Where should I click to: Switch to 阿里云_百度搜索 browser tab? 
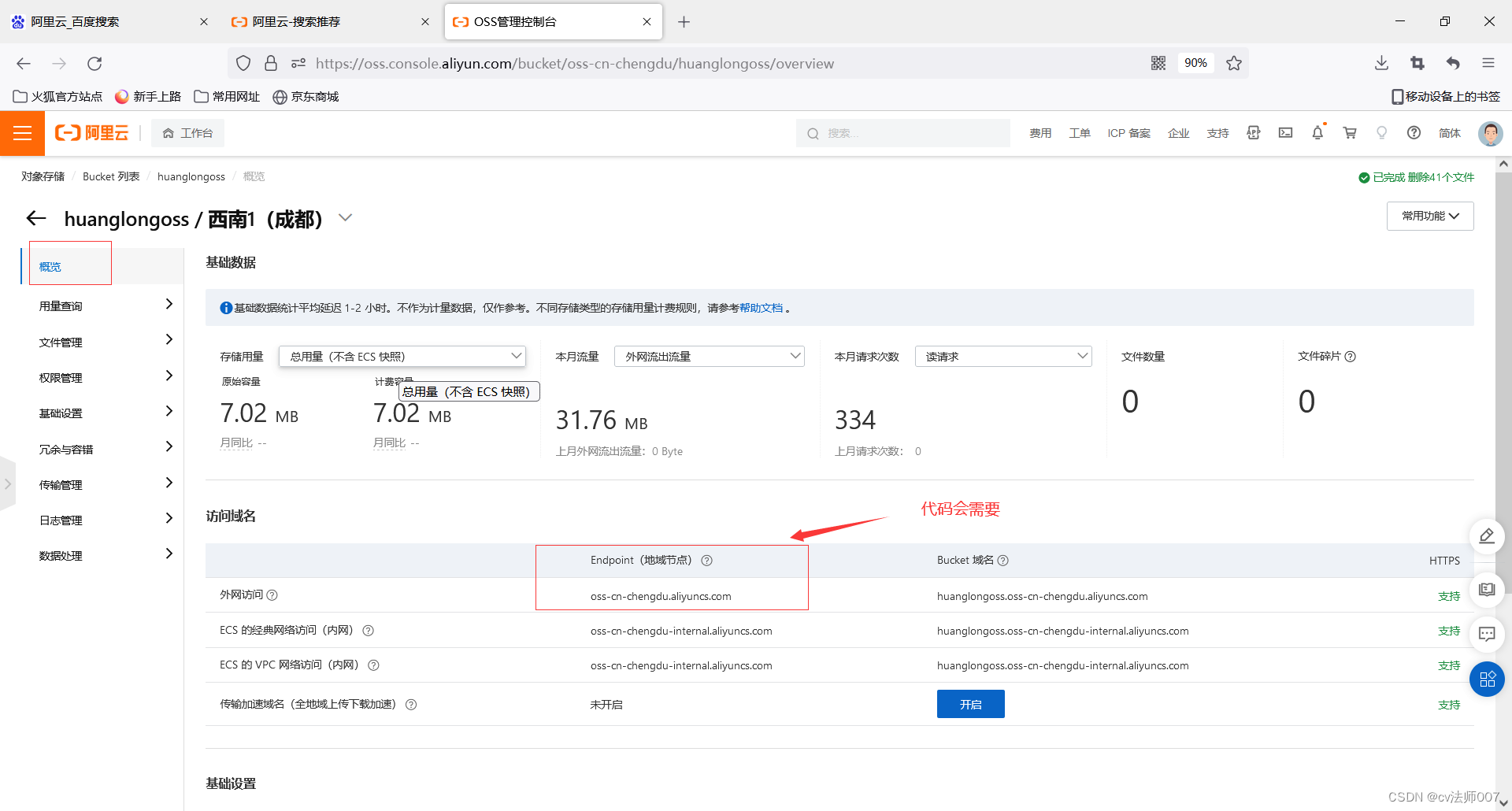click(110, 22)
